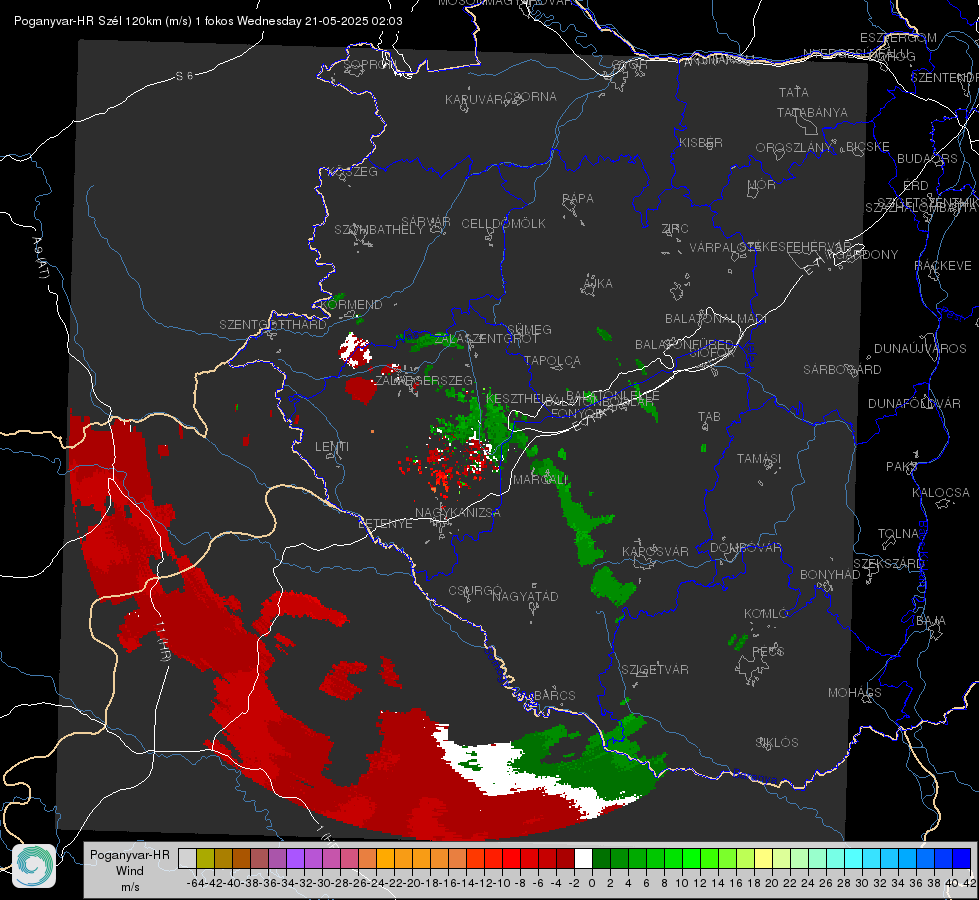
Task: Click the AJKA town label
Action: (x=598, y=283)
